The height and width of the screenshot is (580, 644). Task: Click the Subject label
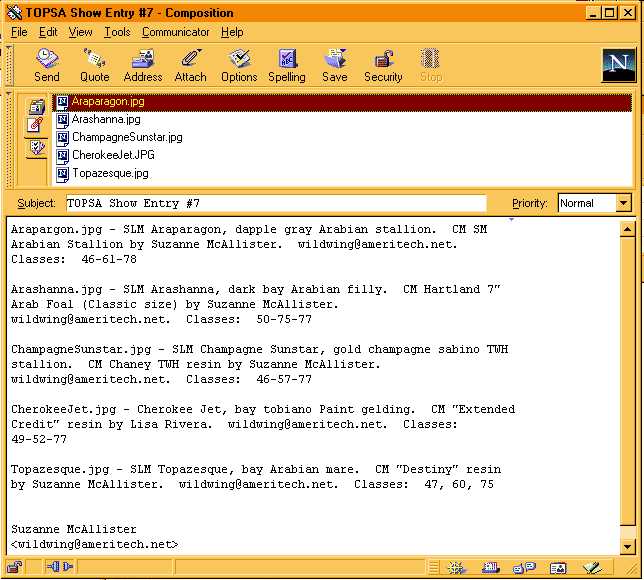point(36,203)
